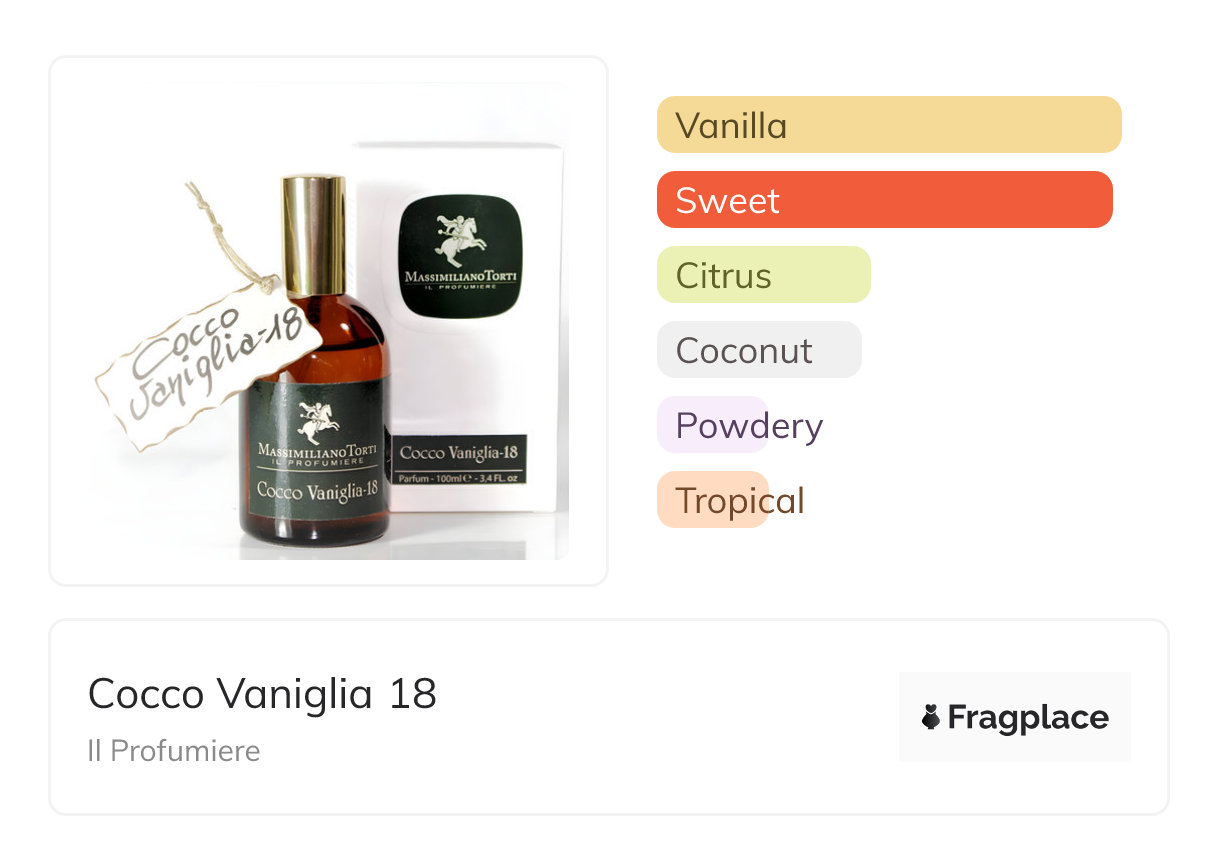Select the Sweet accord bar
This screenshot has width=1218, height=864.
[885, 200]
